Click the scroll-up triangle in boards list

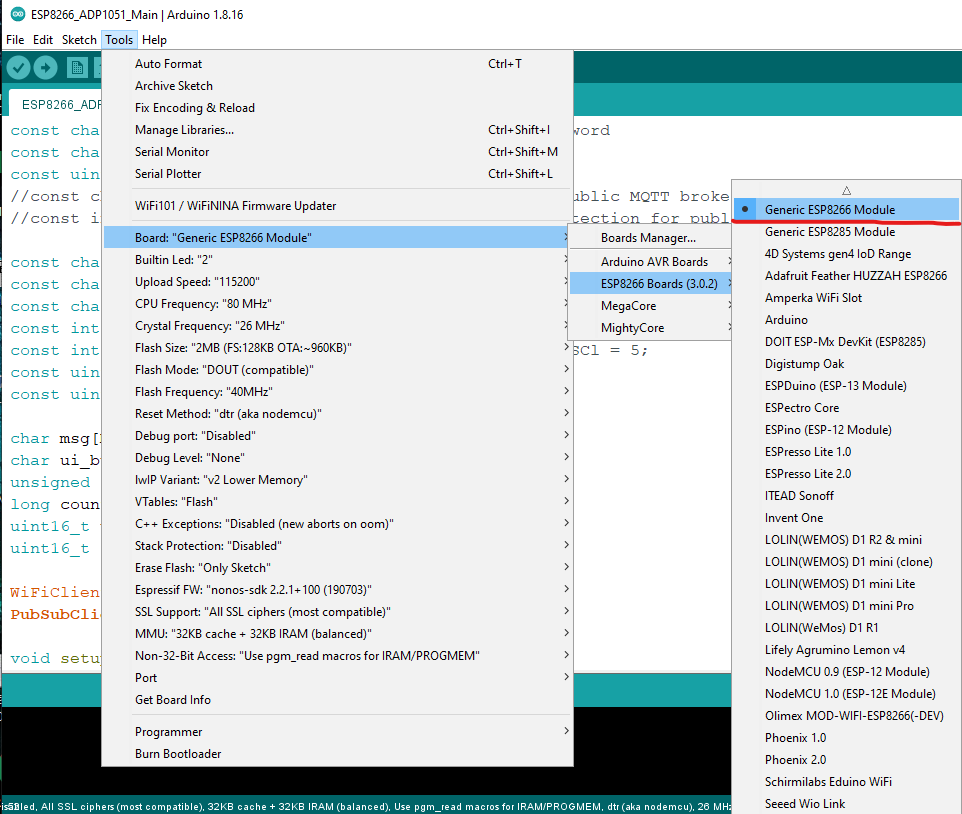[x=847, y=190]
